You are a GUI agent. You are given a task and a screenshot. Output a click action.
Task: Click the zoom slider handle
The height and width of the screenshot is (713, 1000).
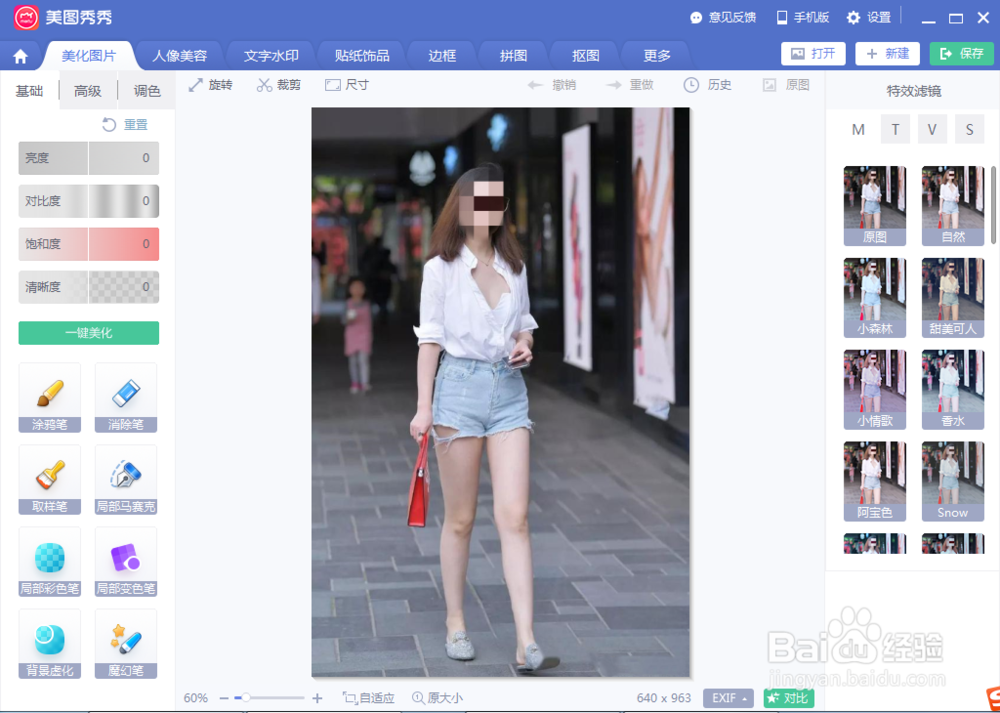click(x=246, y=698)
